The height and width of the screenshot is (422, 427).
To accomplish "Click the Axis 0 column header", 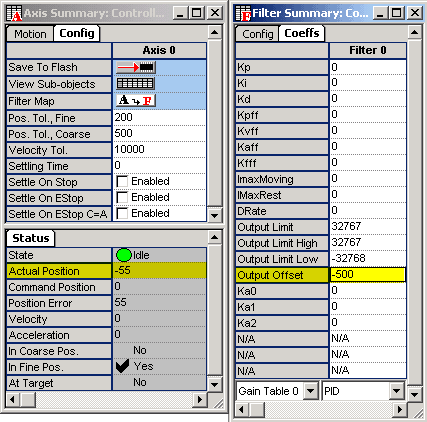I will 159,50.
